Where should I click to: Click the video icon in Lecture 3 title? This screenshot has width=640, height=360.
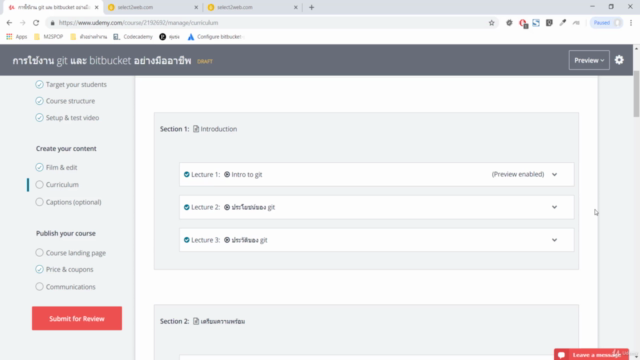227,240
